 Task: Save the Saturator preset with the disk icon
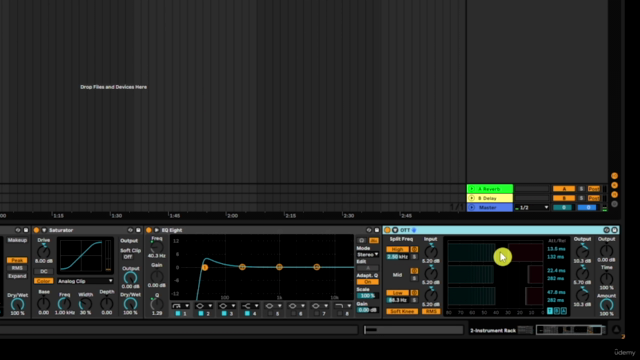[138, 230]
